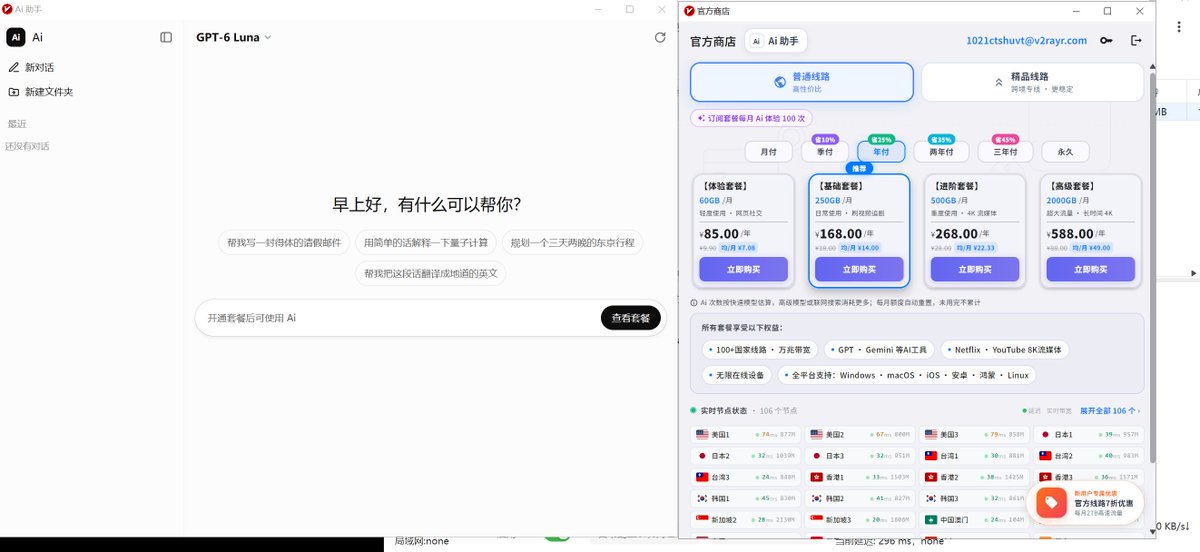1200x552 pixels.
Task: Choose the 月付 billing period
Action: point(769,152)
